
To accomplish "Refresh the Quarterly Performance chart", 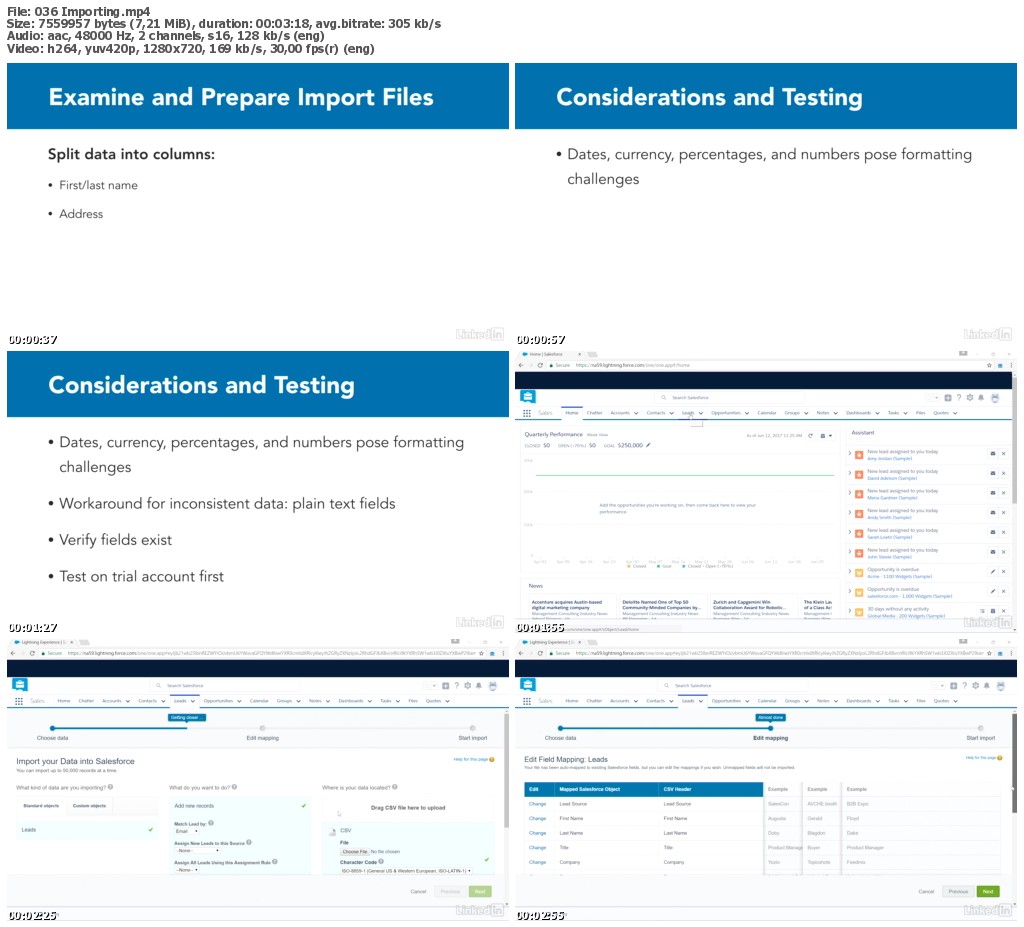I will (x=810, y=435).
